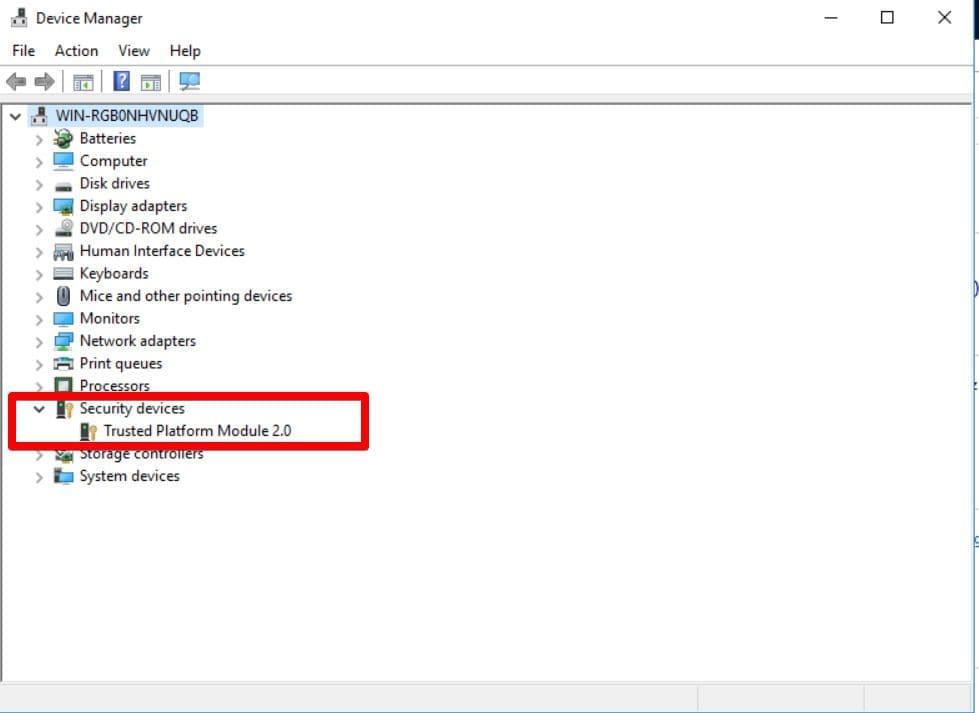
Task: Click the Show/Hide Action Pane icon
Action: pos(151,82)
